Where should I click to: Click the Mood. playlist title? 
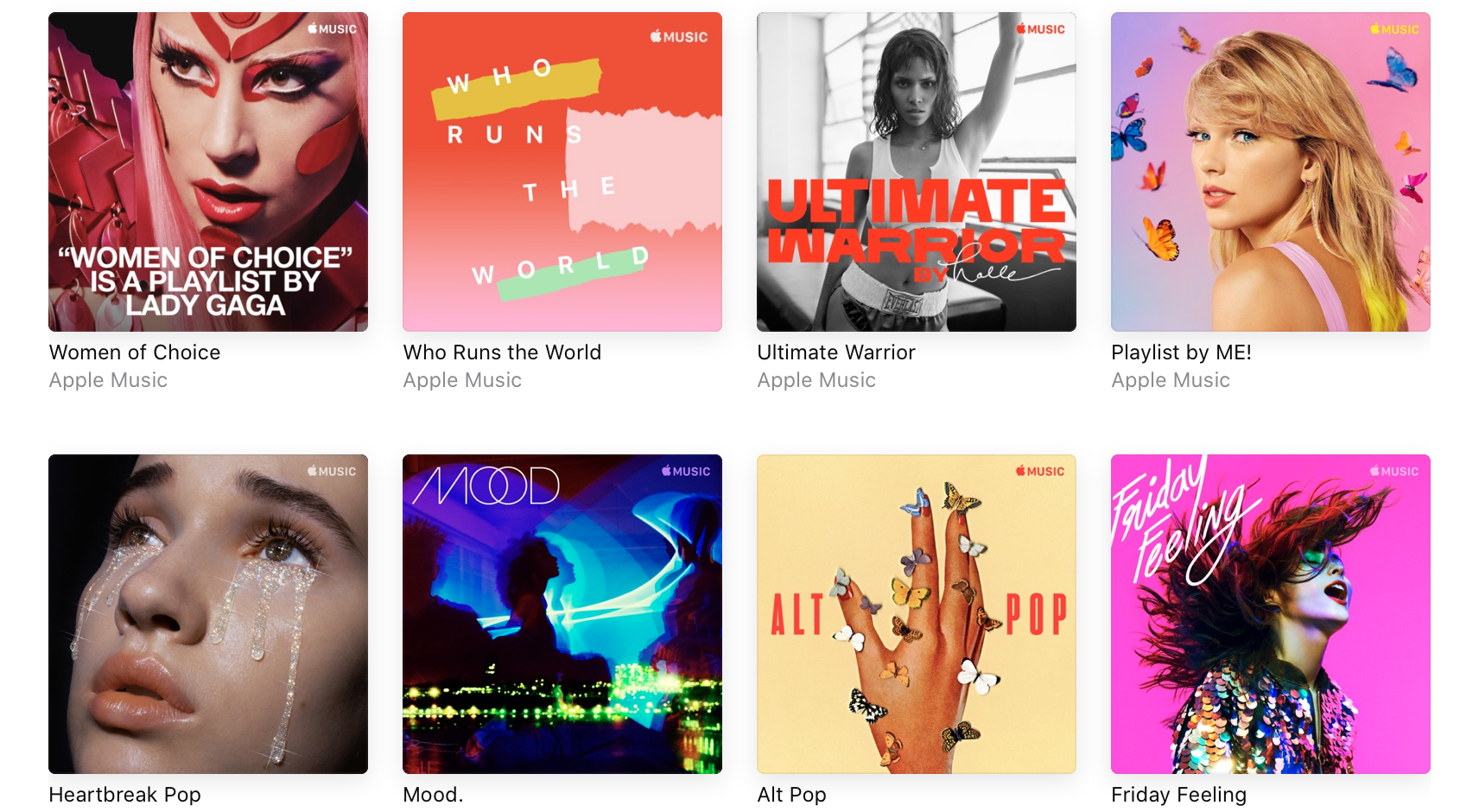(x=434, y=795)
